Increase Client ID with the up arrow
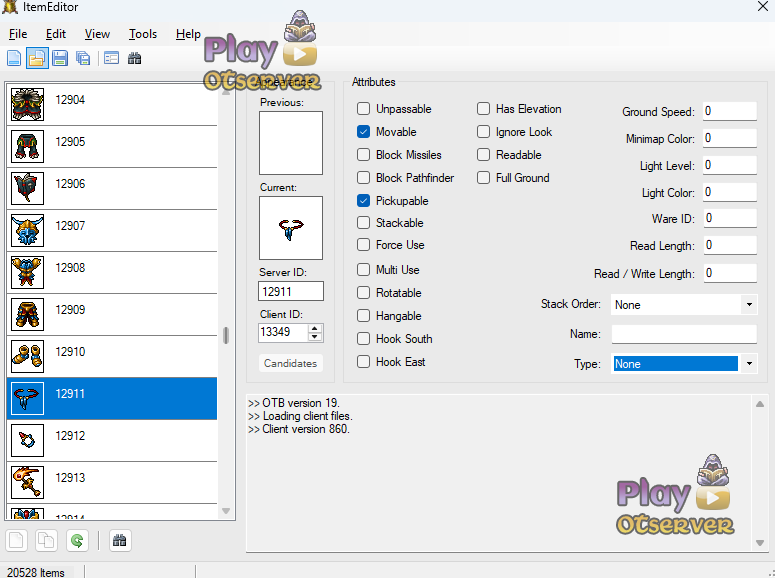 [316, 328]
